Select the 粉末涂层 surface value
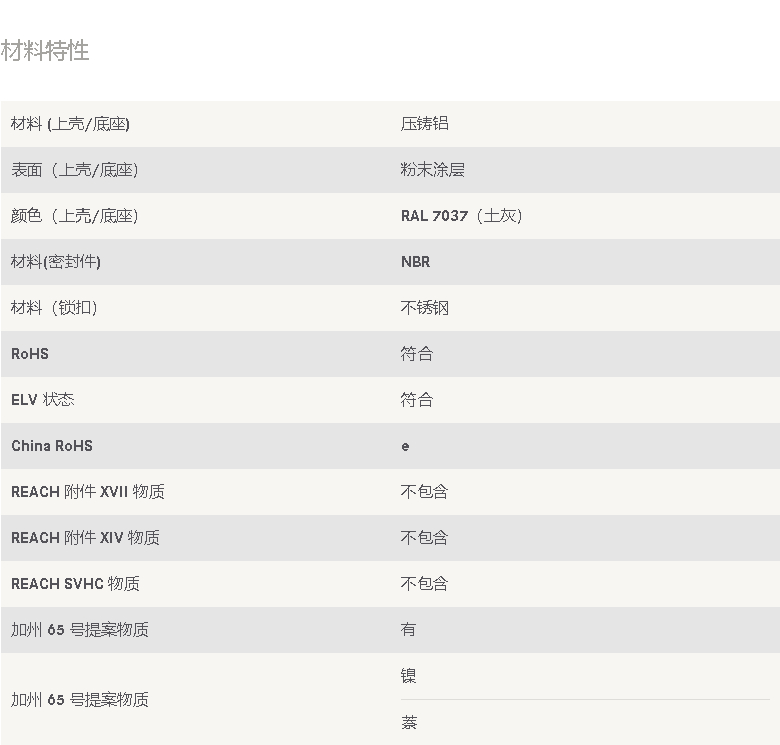780x745 pixels. 432,170
